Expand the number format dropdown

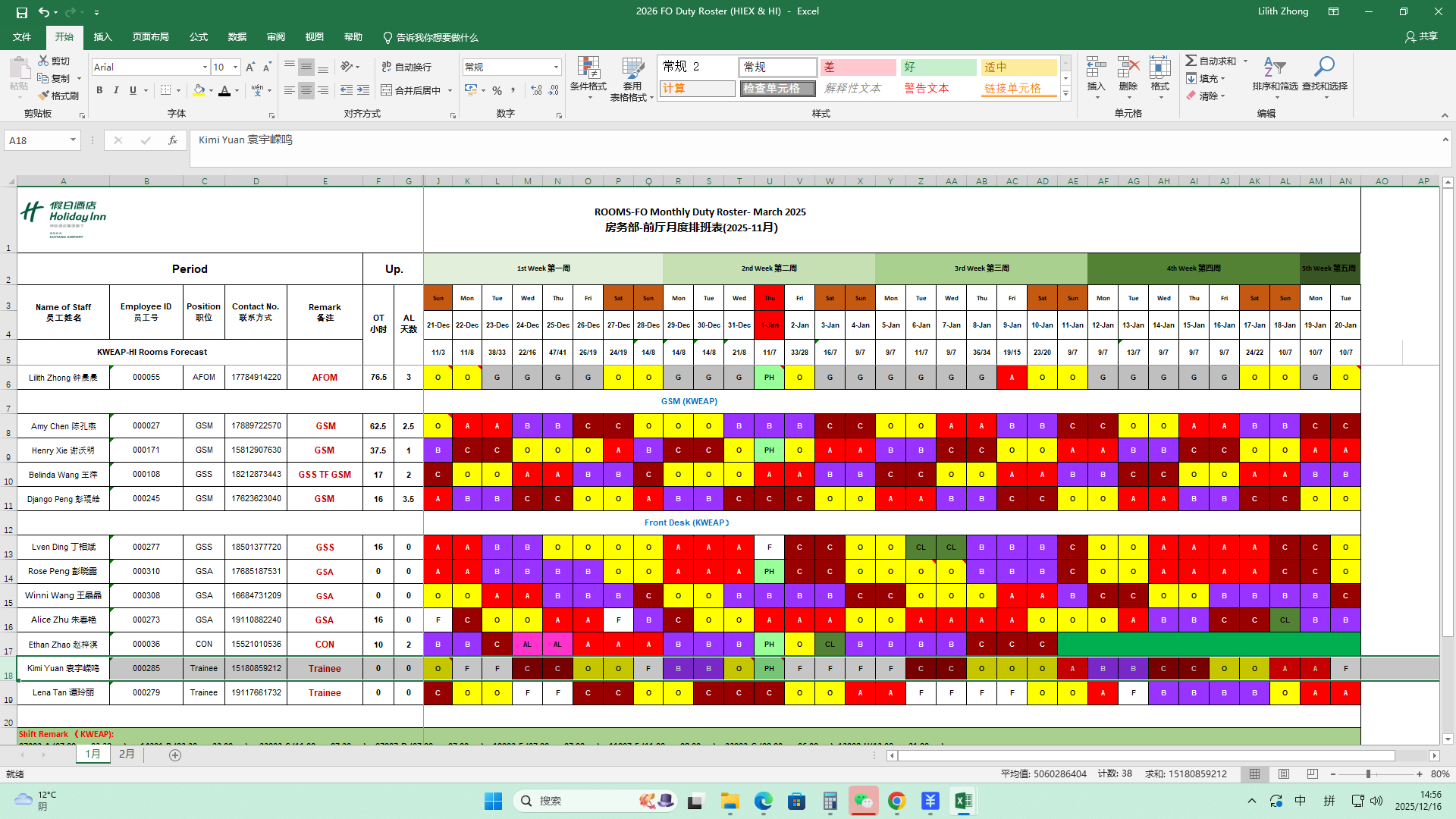pyautogui.click(x=556, y=67)
